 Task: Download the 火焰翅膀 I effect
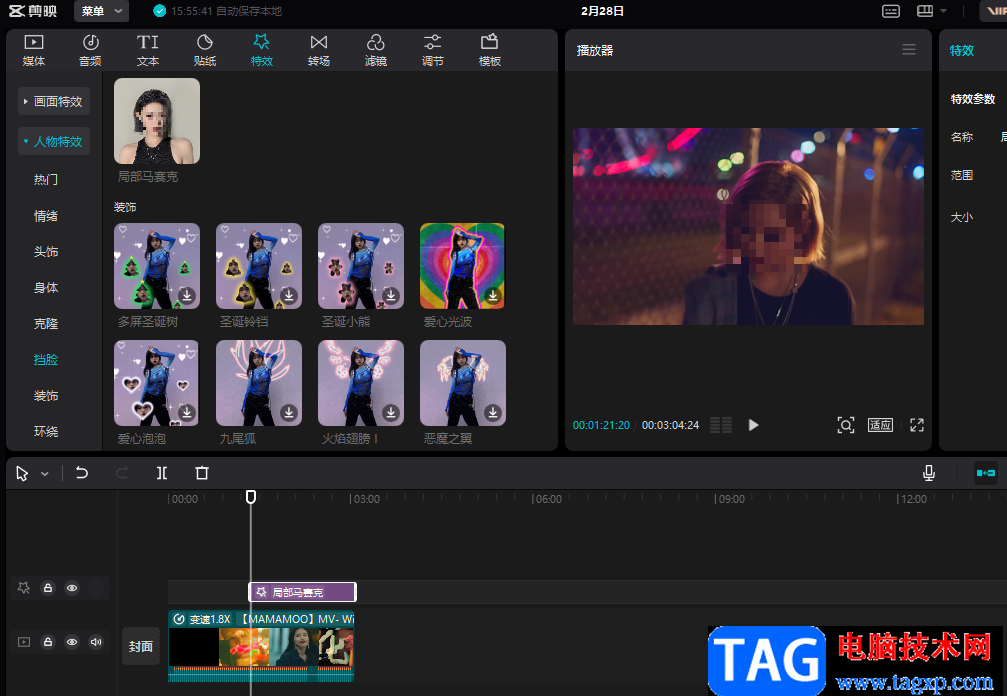[390, 412]
